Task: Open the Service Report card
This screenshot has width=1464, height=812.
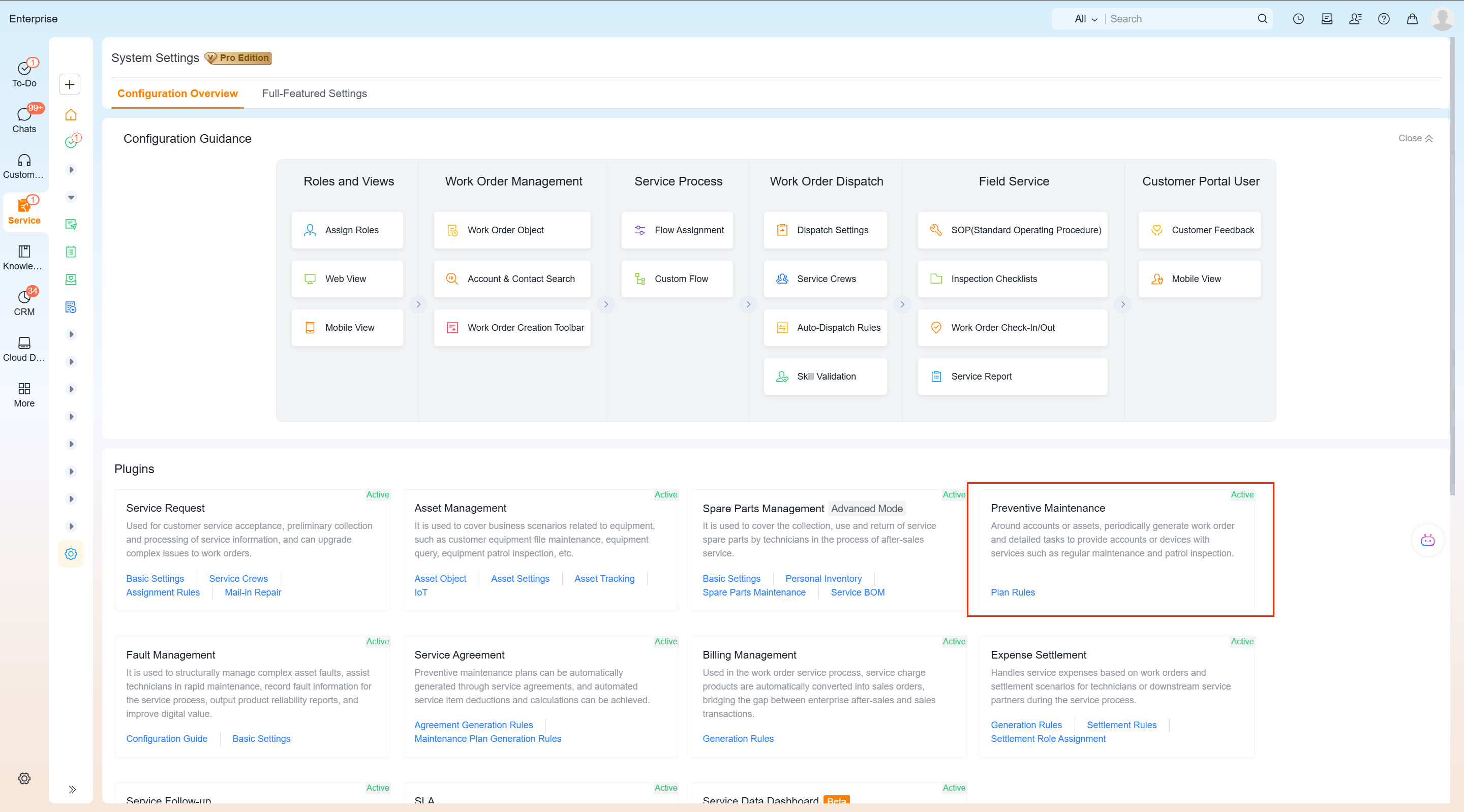Action: tap(1012, 377)
